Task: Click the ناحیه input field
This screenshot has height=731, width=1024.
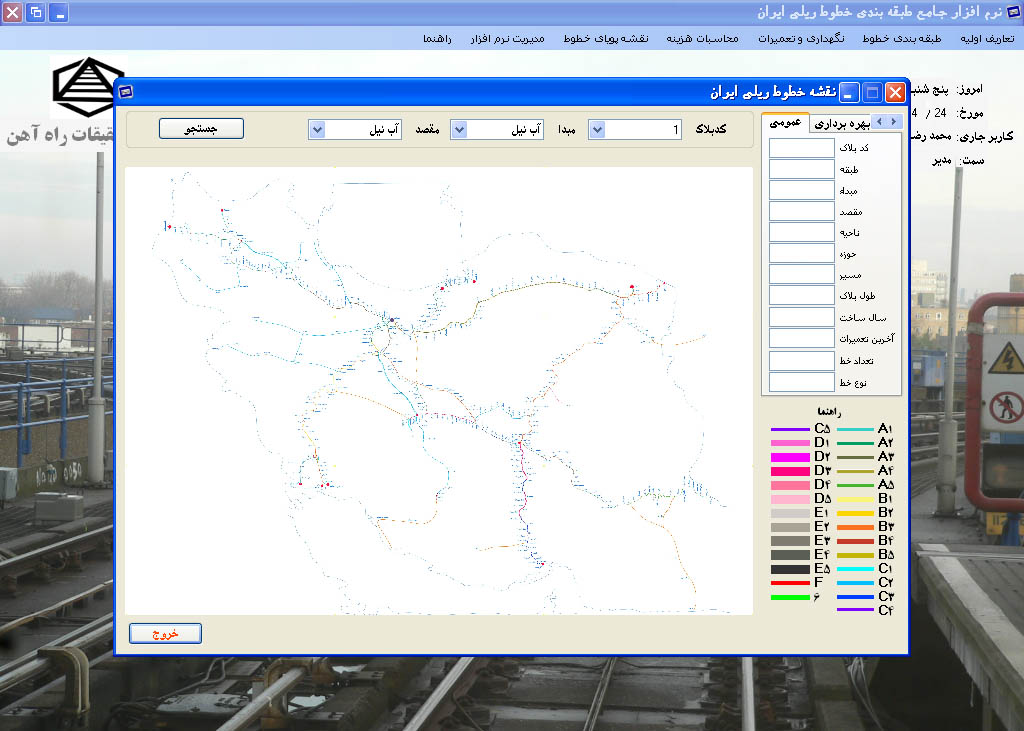Action: tap(801, 232)
